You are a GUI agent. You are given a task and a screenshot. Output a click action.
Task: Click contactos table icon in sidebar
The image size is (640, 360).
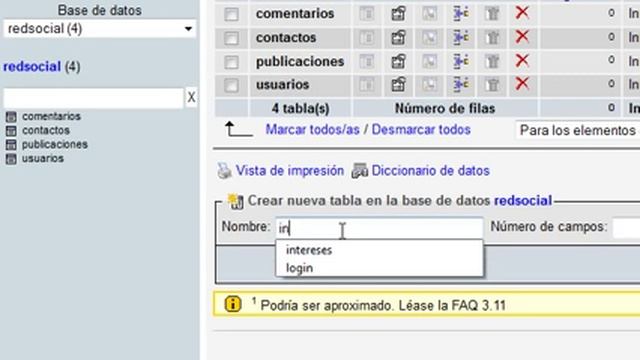(11, 131)
